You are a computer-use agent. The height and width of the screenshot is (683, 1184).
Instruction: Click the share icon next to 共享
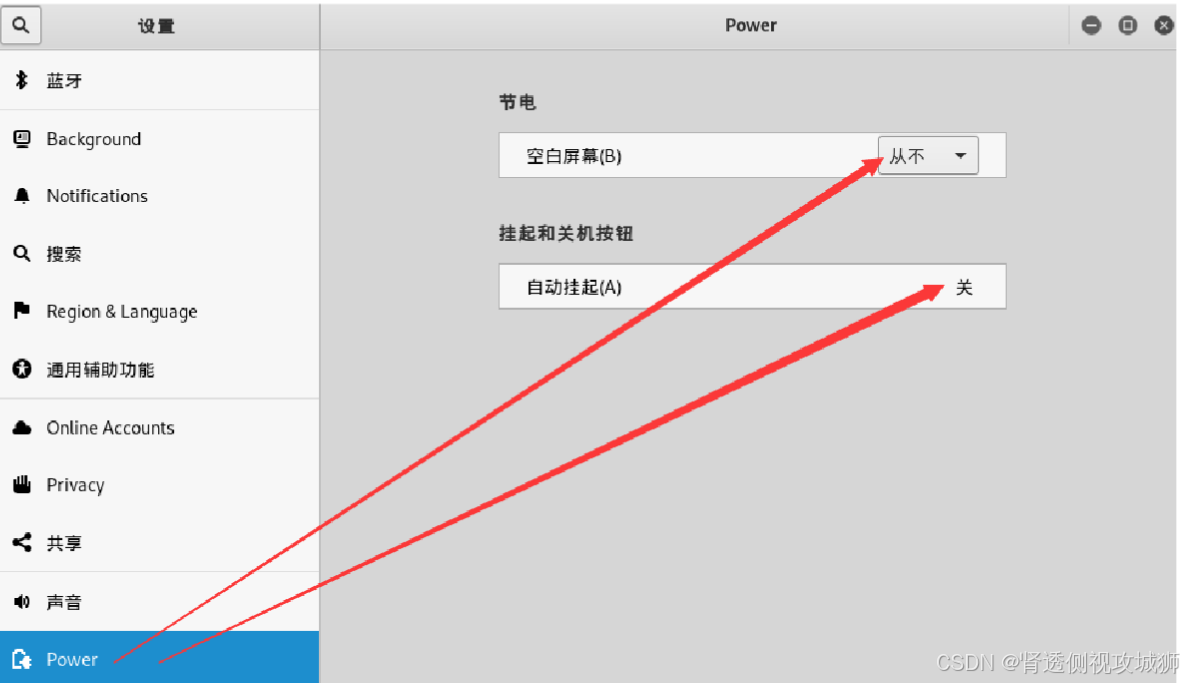[x=22, y=542]
